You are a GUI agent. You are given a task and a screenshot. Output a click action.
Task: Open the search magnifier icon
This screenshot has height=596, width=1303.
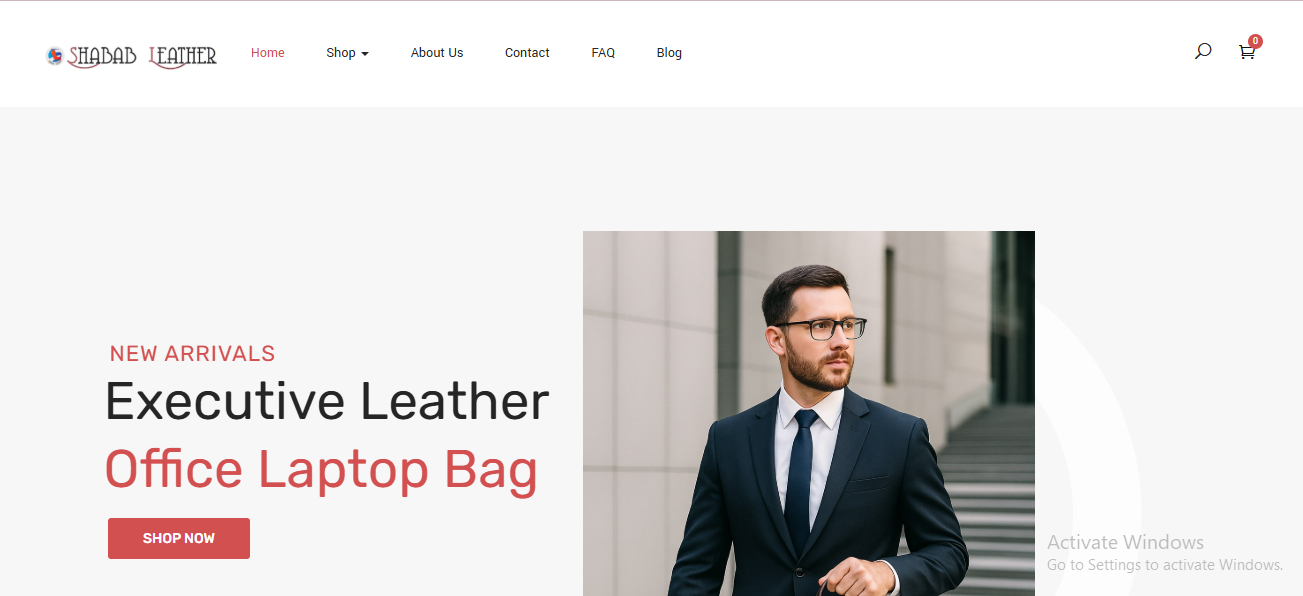(1203, 51)
